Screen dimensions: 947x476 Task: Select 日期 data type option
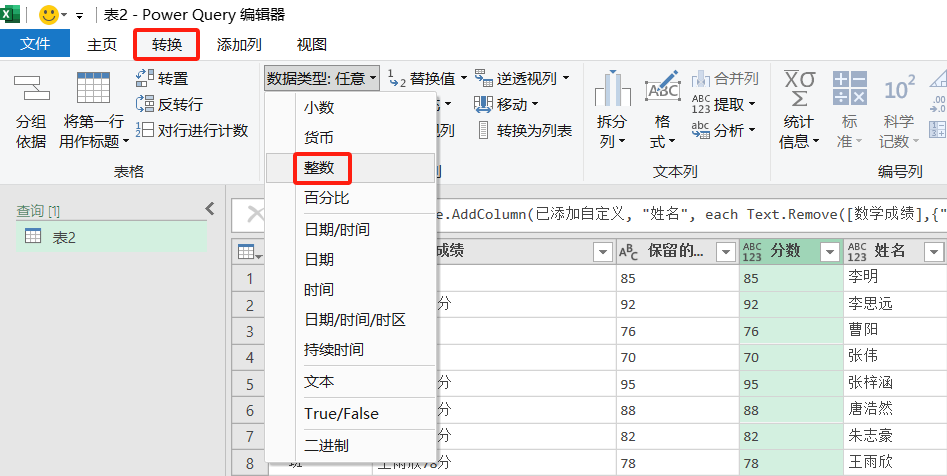[350, 260]
